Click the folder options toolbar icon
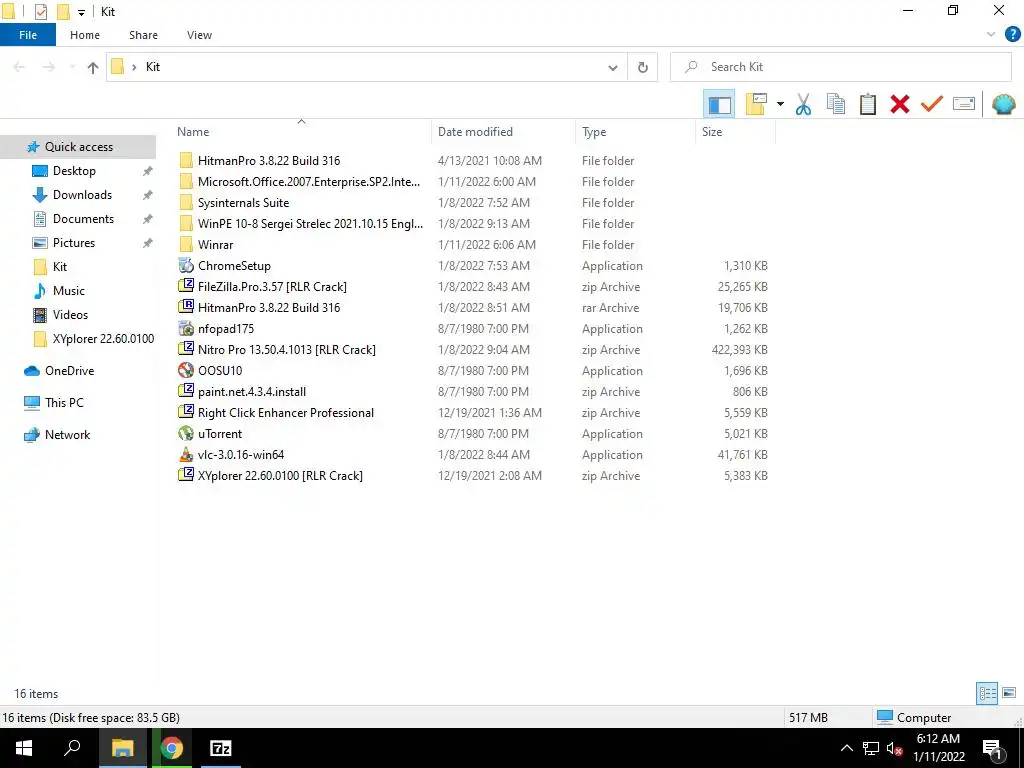This screenshot has height=768, width=1024. 756,104
